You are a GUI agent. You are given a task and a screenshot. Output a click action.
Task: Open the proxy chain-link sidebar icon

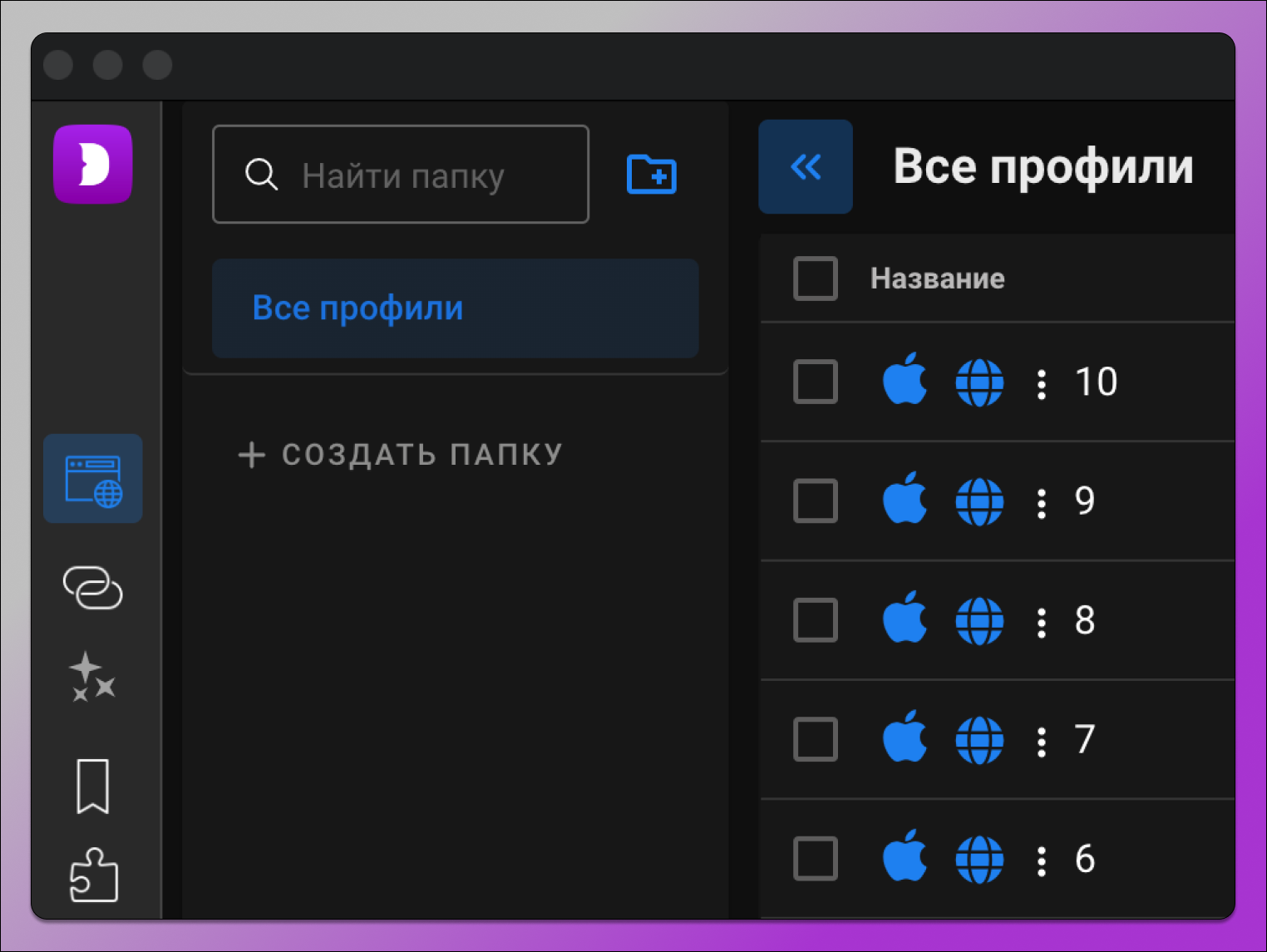[92, 590]
